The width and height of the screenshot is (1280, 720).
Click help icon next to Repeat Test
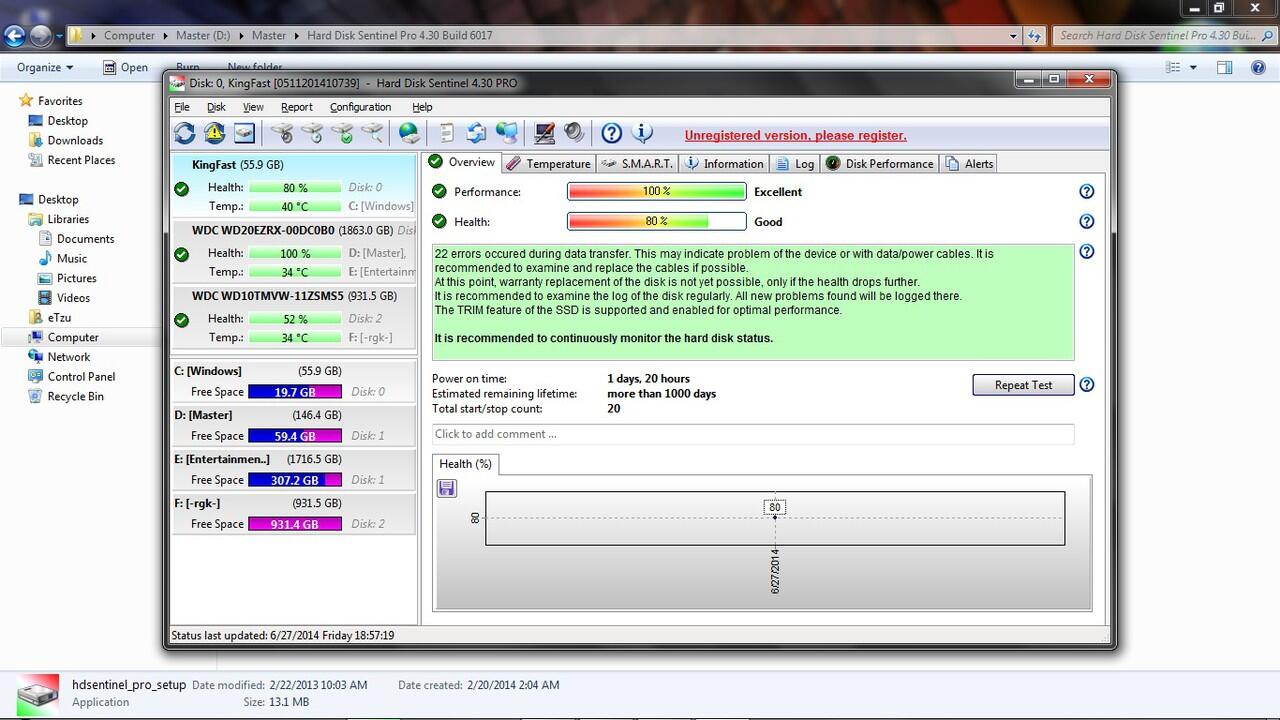(1087, 385)
